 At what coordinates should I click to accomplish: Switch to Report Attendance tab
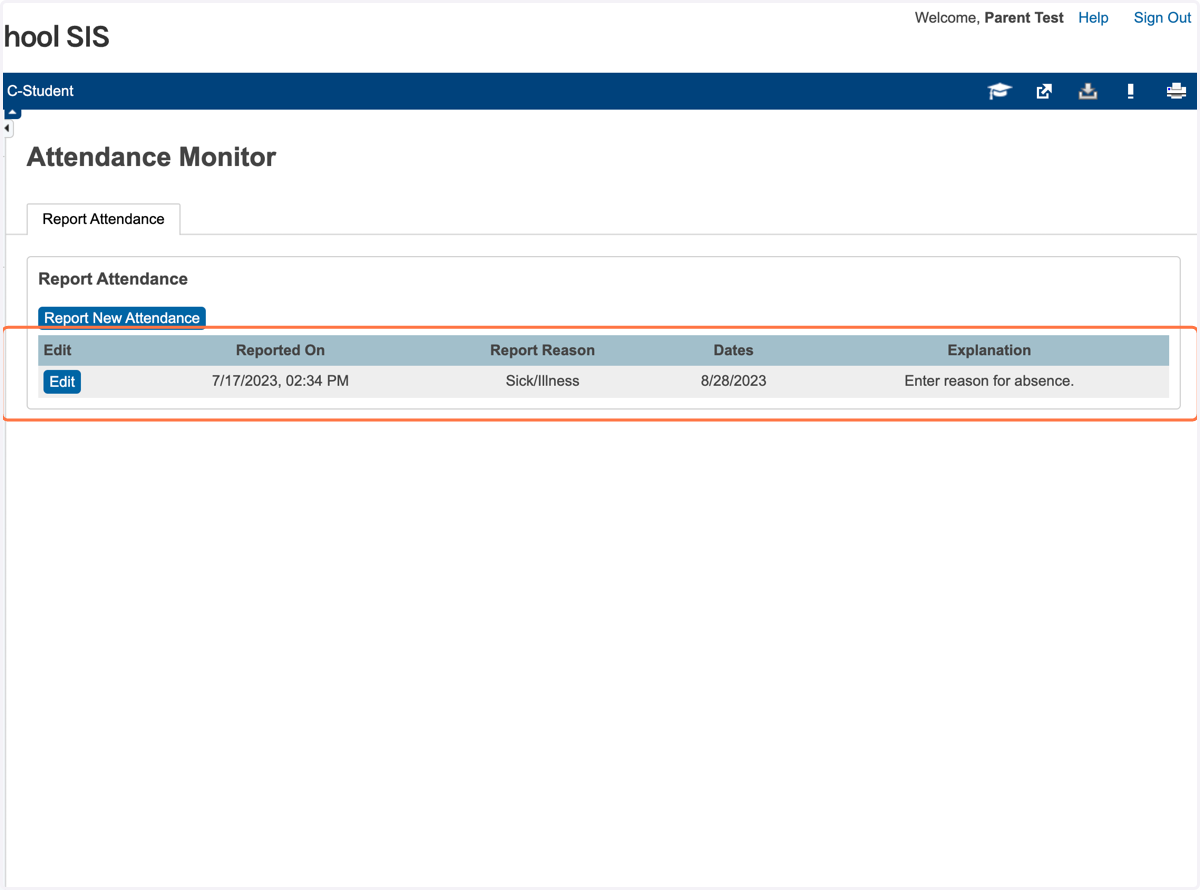click(x=103, y=219)
